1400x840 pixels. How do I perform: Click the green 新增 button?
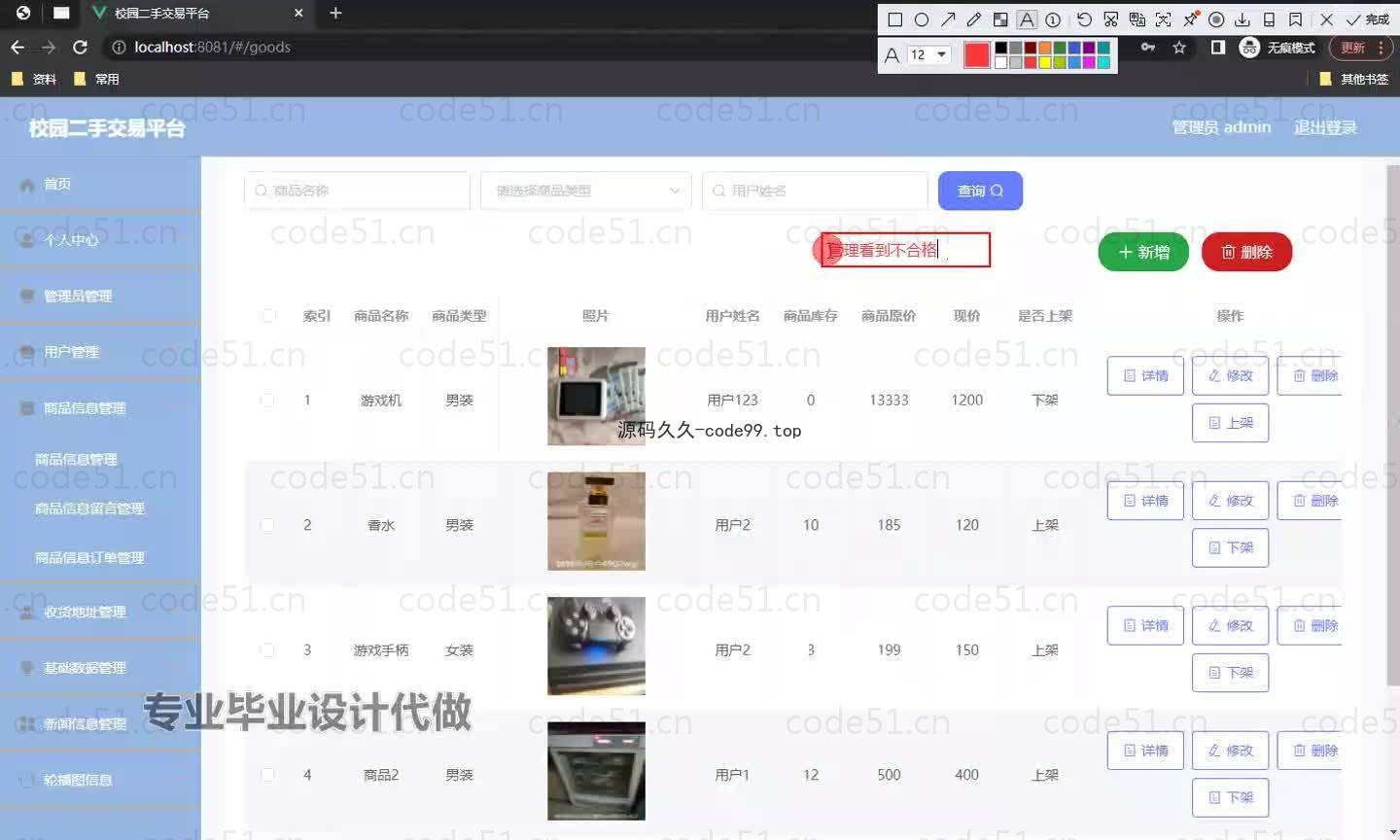(1143, 252)
